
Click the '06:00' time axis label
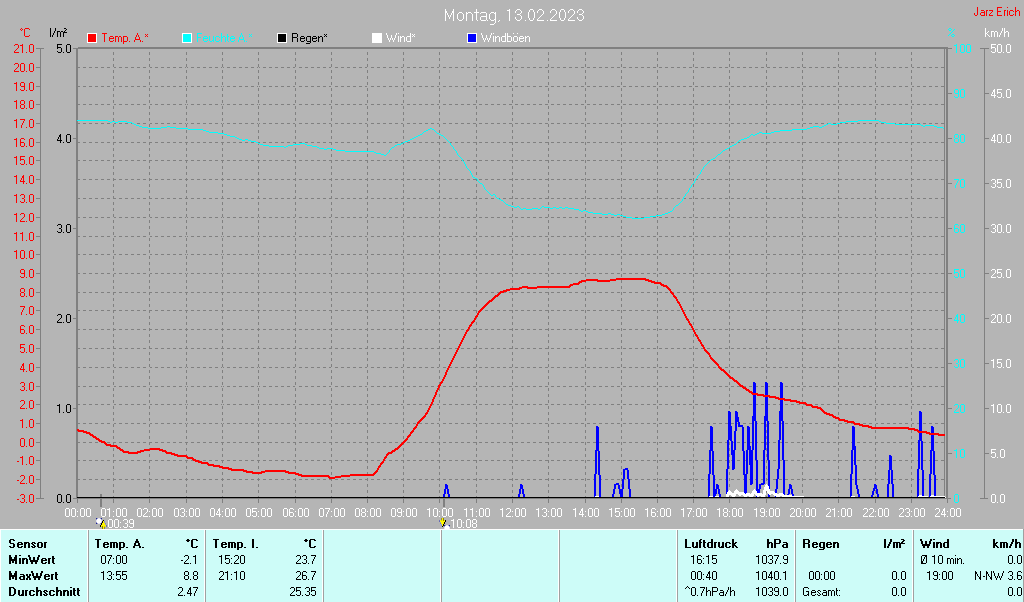click(x=295, y=513)
